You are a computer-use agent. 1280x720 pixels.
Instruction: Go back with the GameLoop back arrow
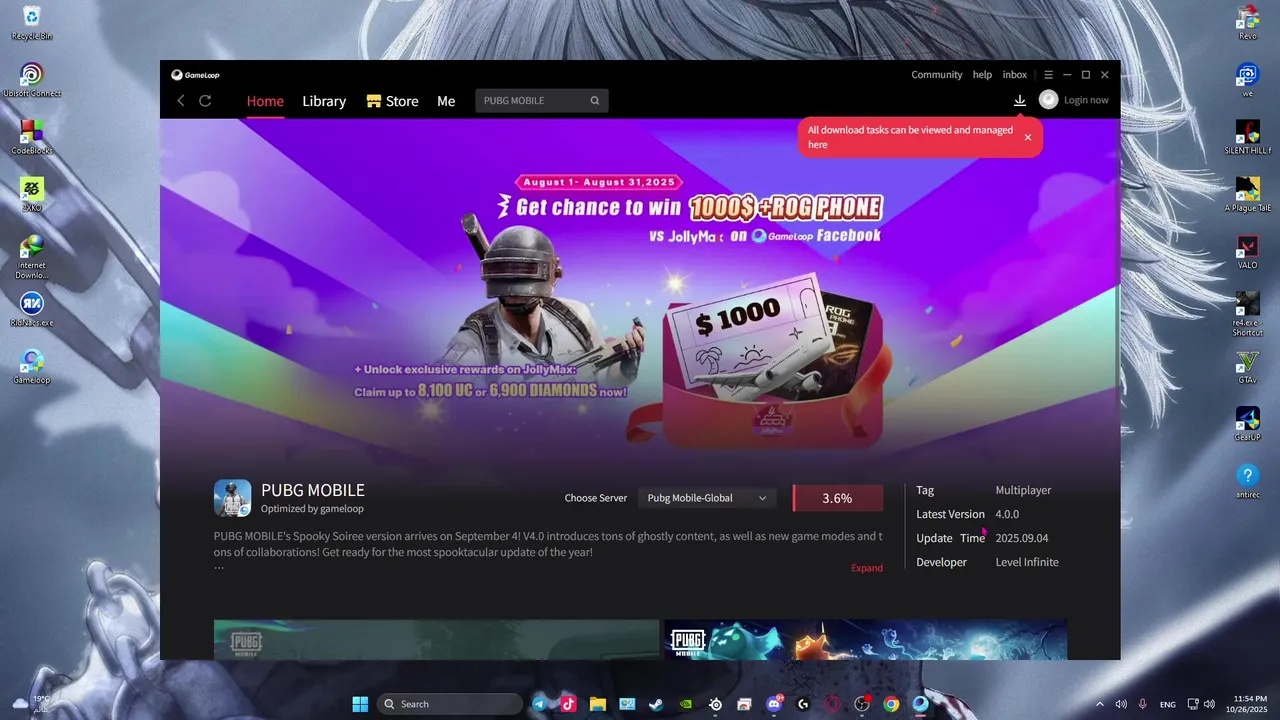click(x=181, y=101)
